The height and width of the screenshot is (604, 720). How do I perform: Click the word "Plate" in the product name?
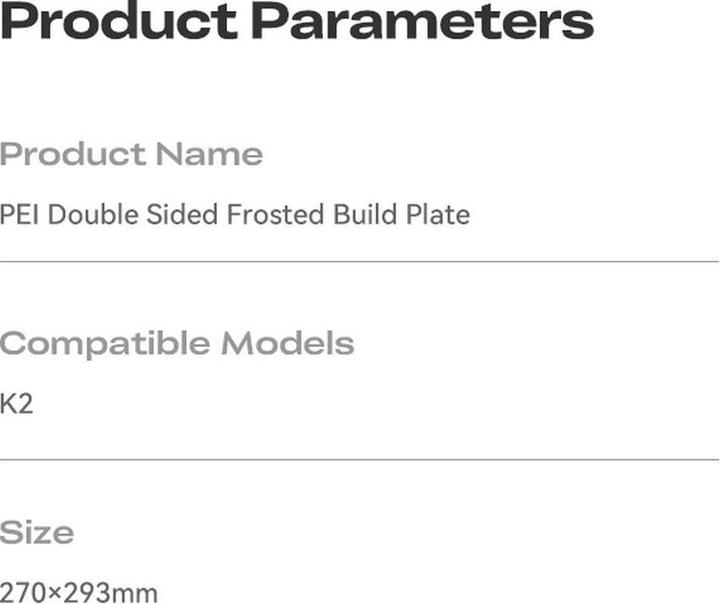click(439, 214)
